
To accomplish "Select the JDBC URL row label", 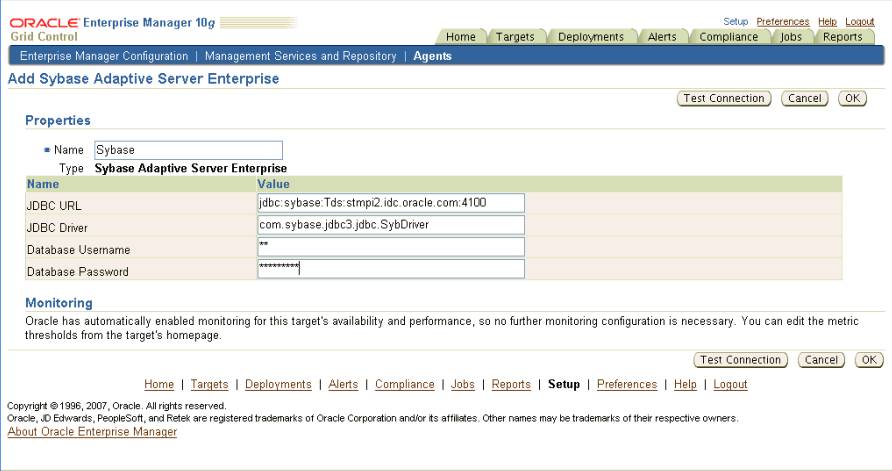I will [54, 206].
